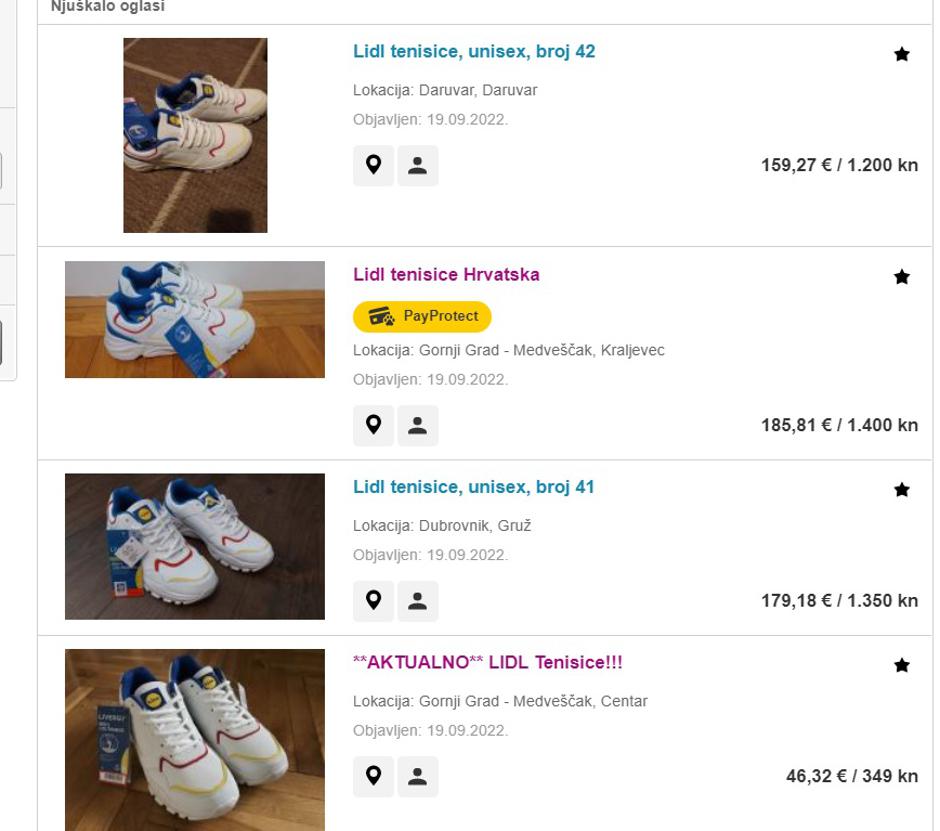View seller profile of AKTUALNO listing
Image resolution: width=940 pixels, height=831 pixels.
pyautogui.click(x=418, y=776)
